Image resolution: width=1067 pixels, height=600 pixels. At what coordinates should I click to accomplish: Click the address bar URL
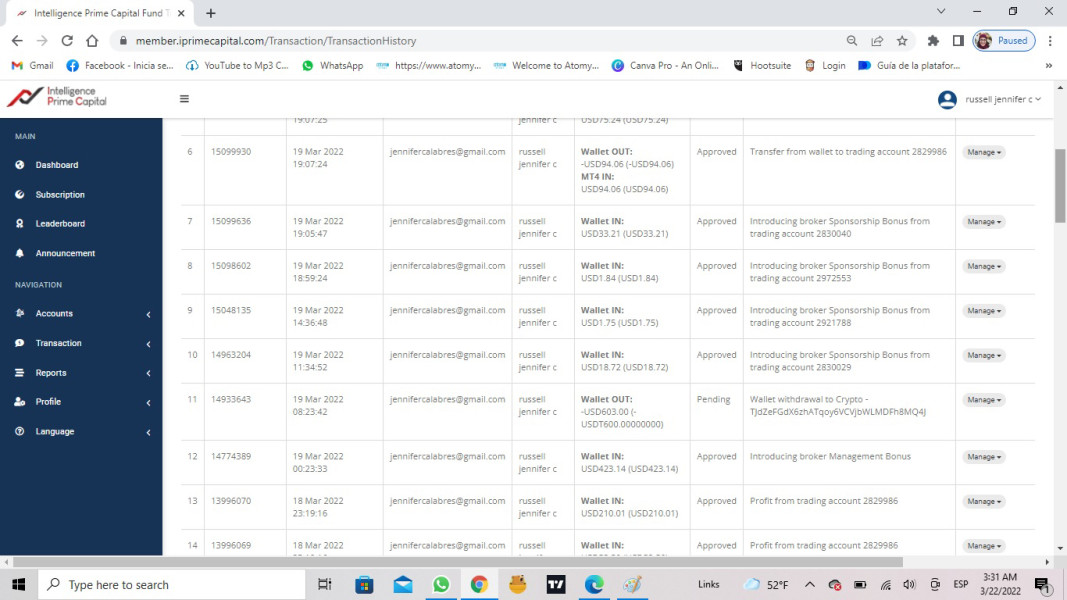click(276, 41)
